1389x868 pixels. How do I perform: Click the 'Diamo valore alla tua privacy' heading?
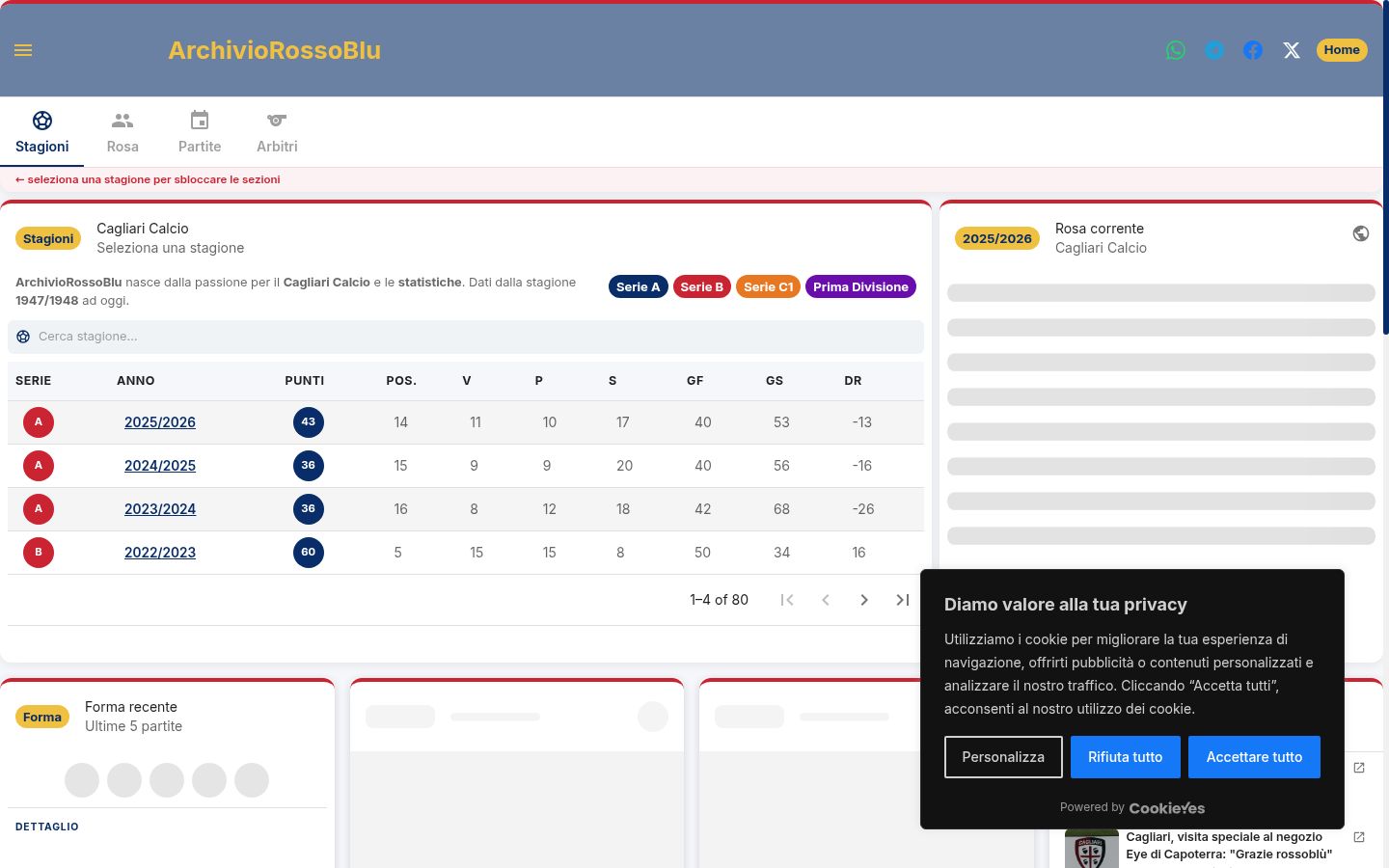click(x=1066, y=605)
